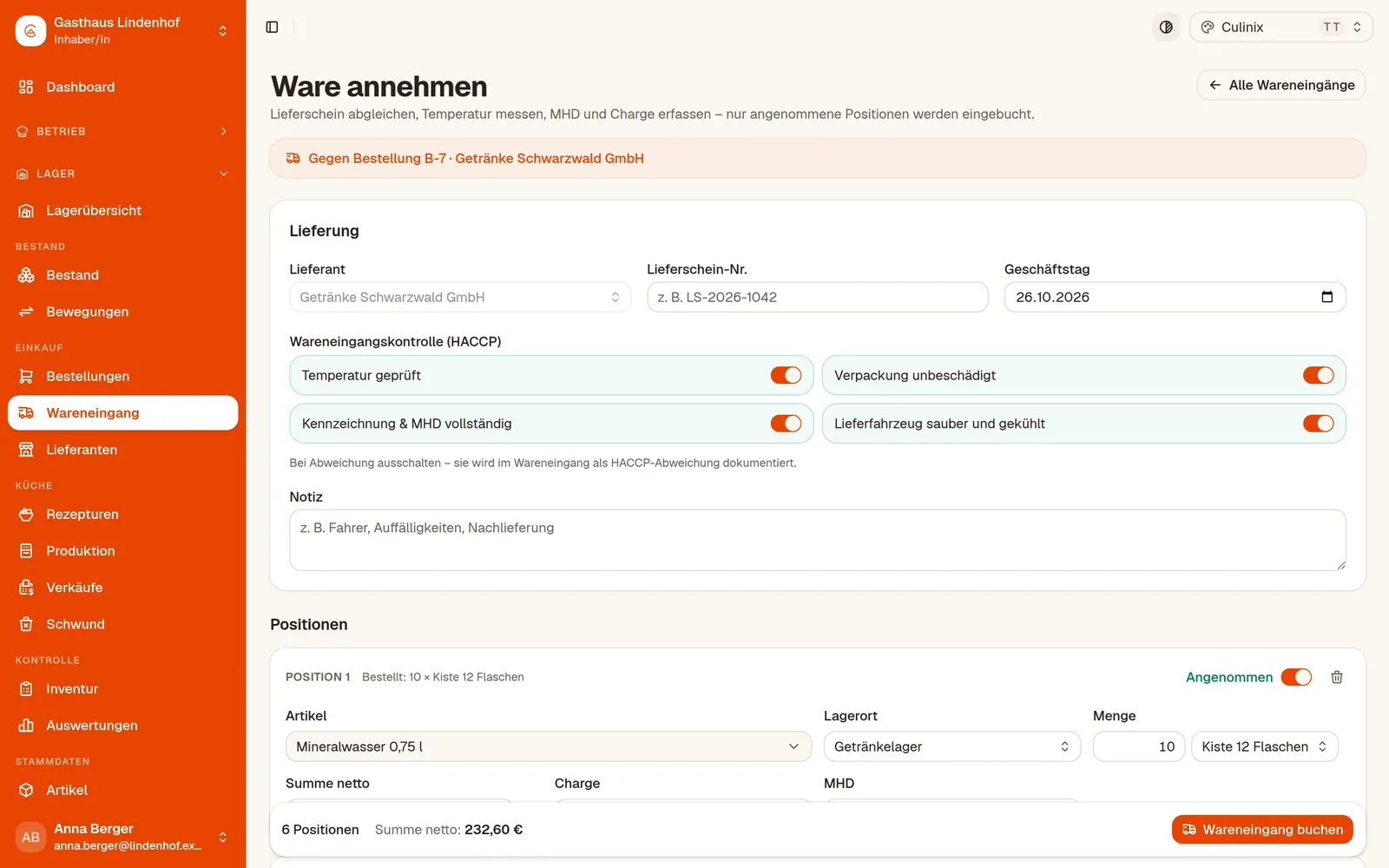Toggle off Verpackung unbeschädigt
The image size is (1389, 868).
click(x=1318, y=375)
